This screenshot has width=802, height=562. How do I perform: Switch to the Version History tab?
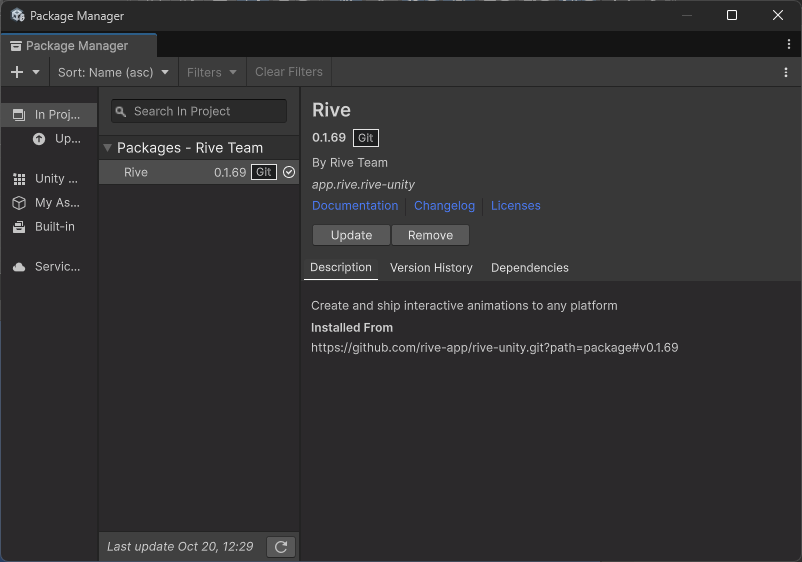[x=431, y=268]
